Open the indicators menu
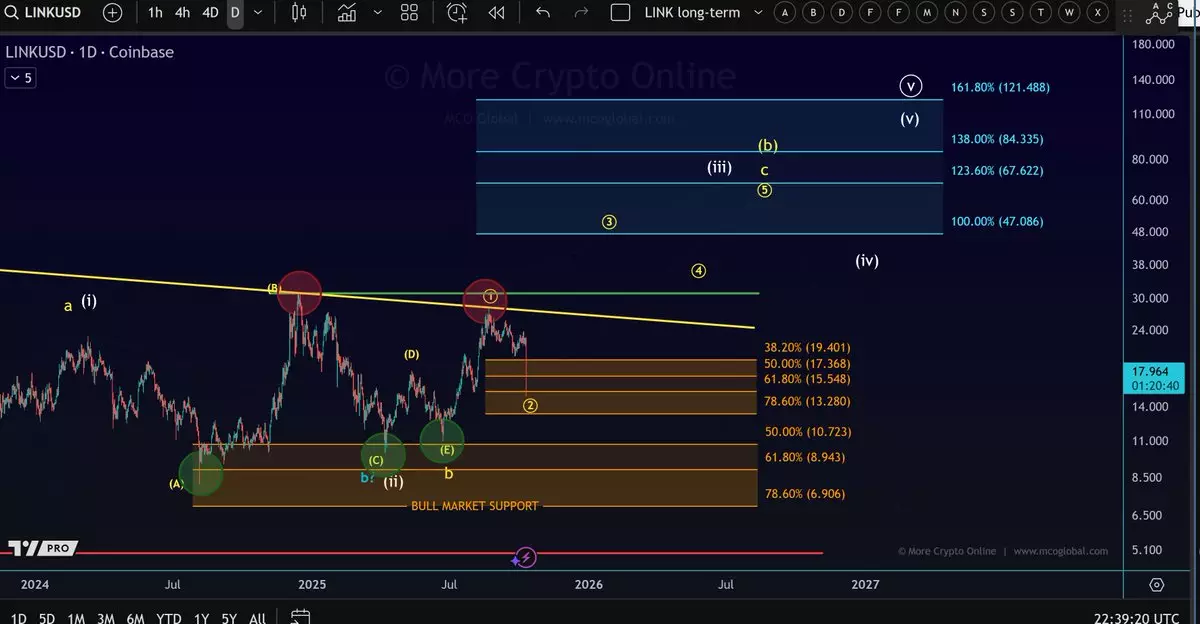The image size is (1200, 624). click(347, 13)
